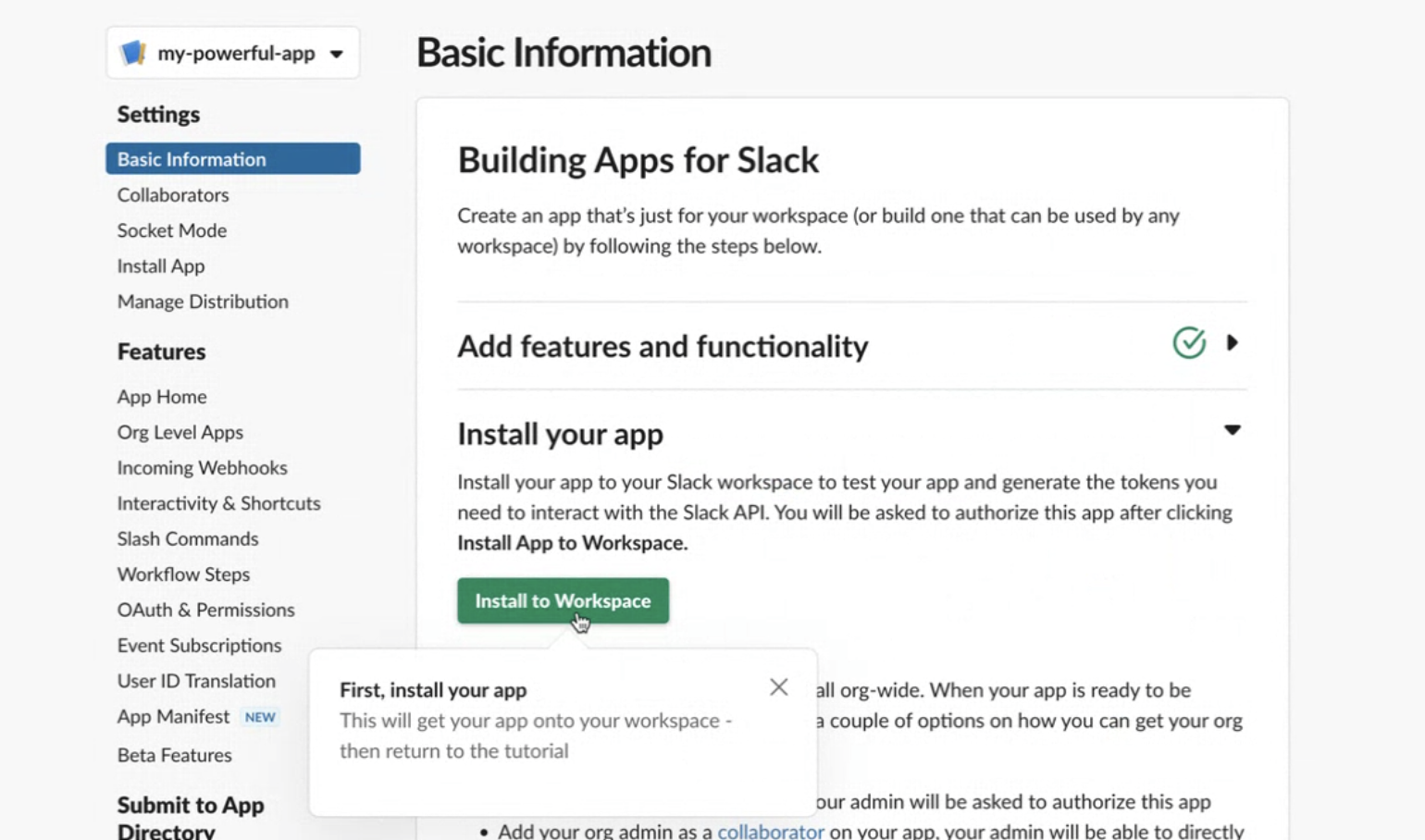Click the NEW badge beside App Manifest
The width and height of the screenshot is (1425, 840).
pyautogui.click(x=260, y=717)
